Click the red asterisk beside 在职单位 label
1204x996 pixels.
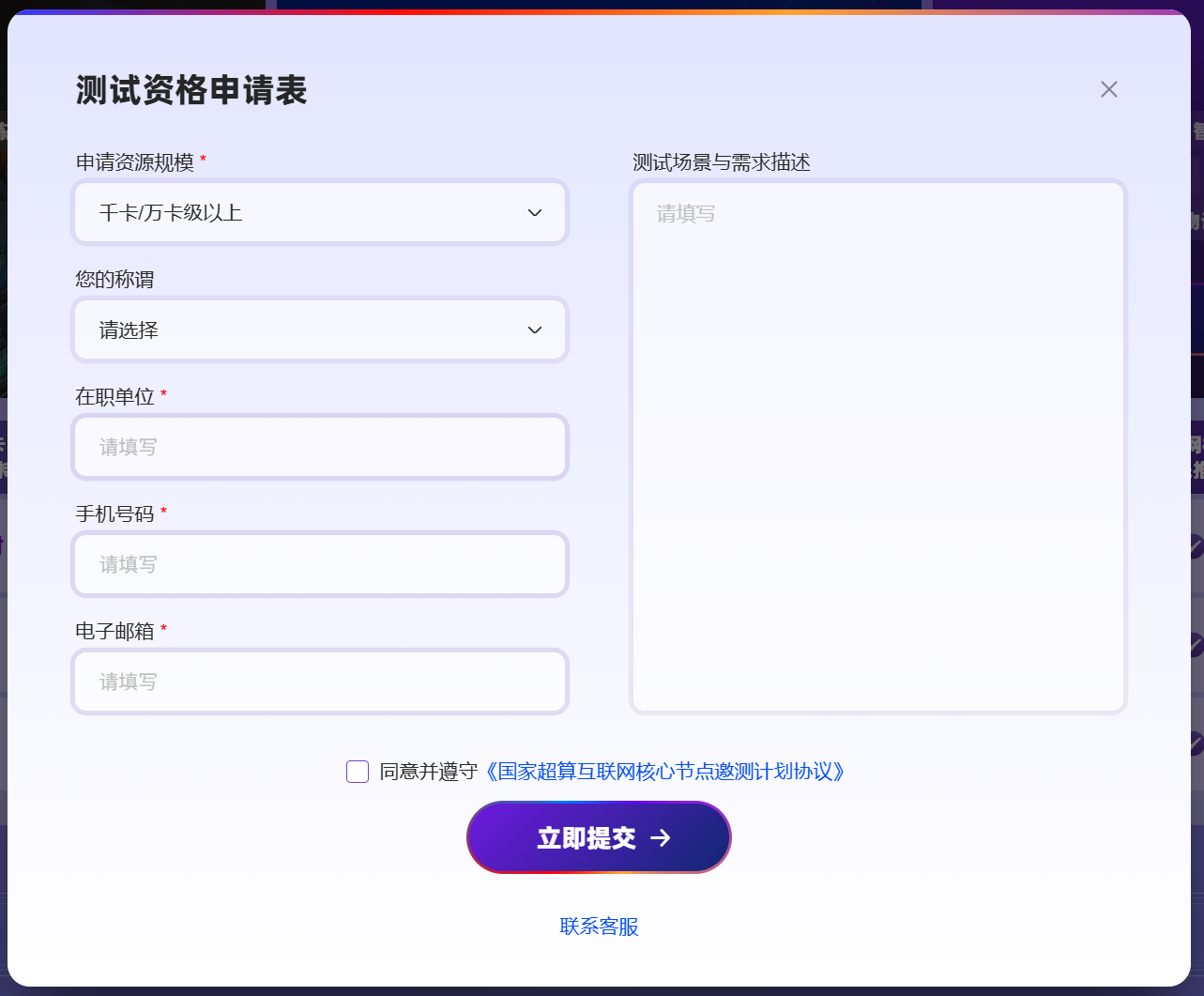pos(164,396)
